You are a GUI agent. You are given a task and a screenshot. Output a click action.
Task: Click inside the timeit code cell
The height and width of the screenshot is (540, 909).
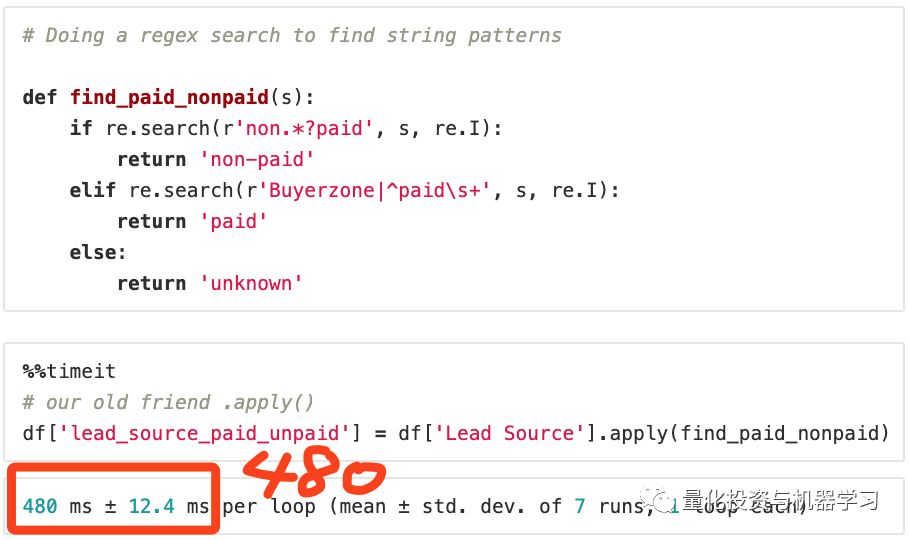pos(454,402)
